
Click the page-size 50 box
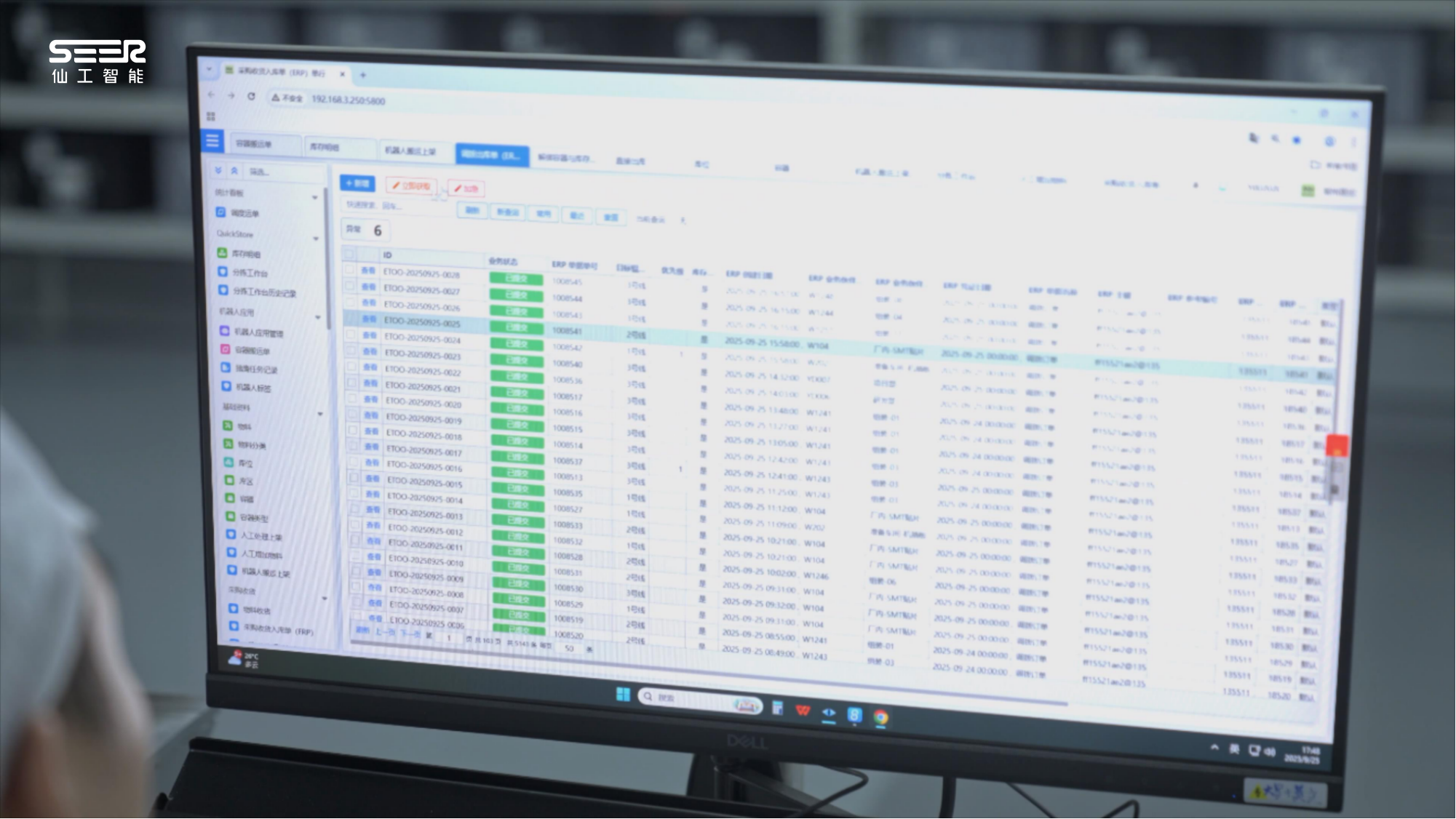[x=570, y=648]
